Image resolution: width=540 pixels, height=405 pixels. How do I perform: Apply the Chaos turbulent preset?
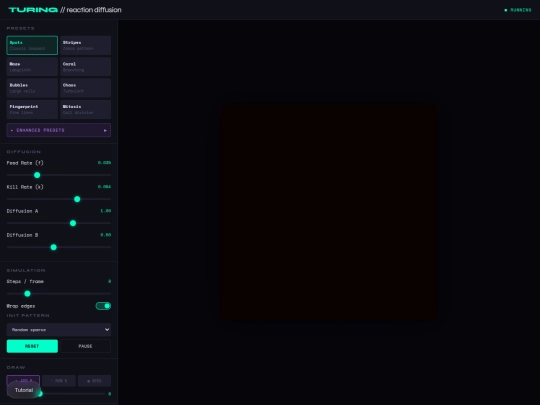pyautogui.click(x=85, y=88)
